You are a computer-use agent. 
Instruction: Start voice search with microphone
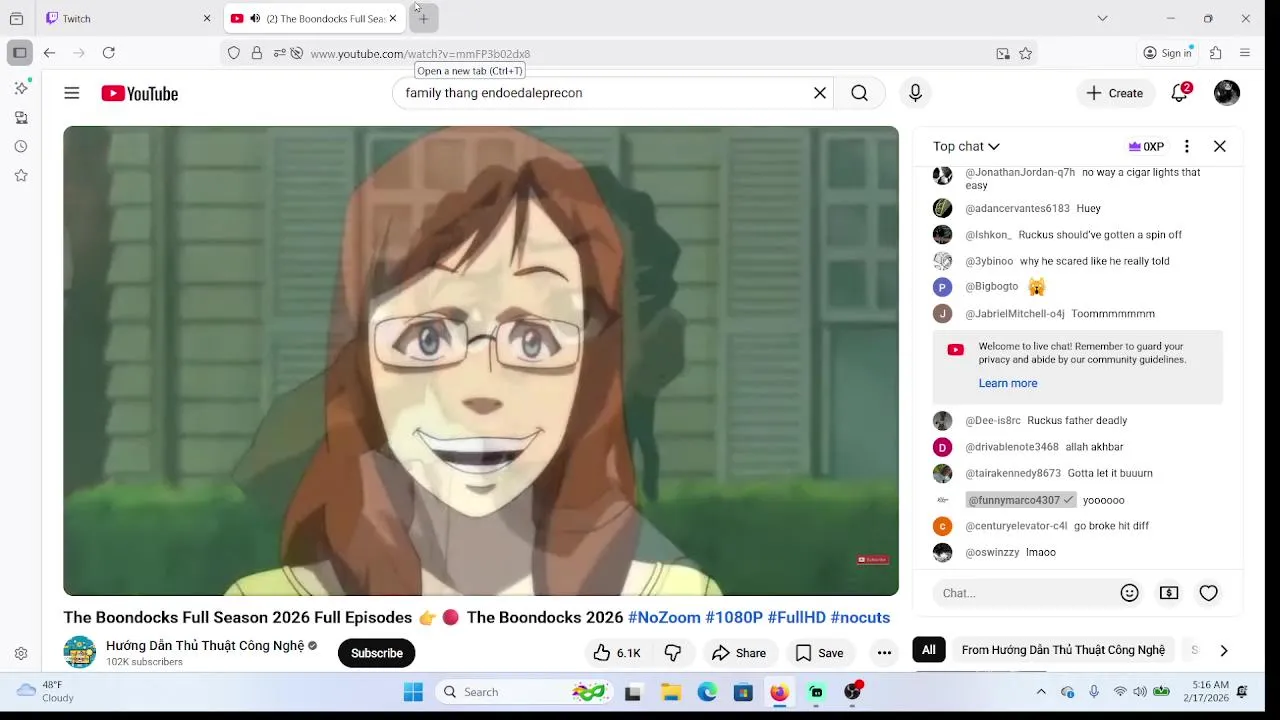(x=915, y=93)
